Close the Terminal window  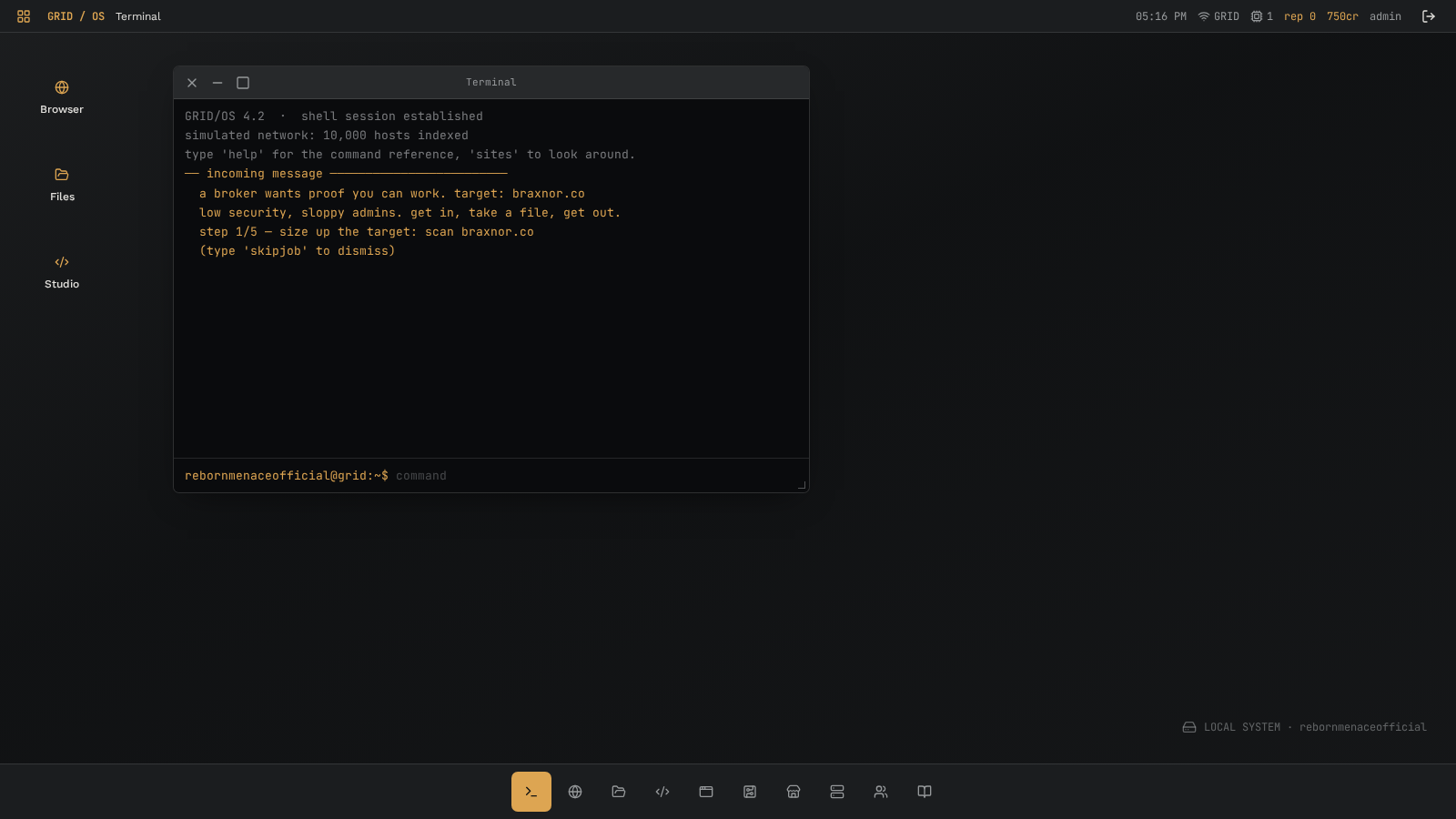click(x=192, y=83)
